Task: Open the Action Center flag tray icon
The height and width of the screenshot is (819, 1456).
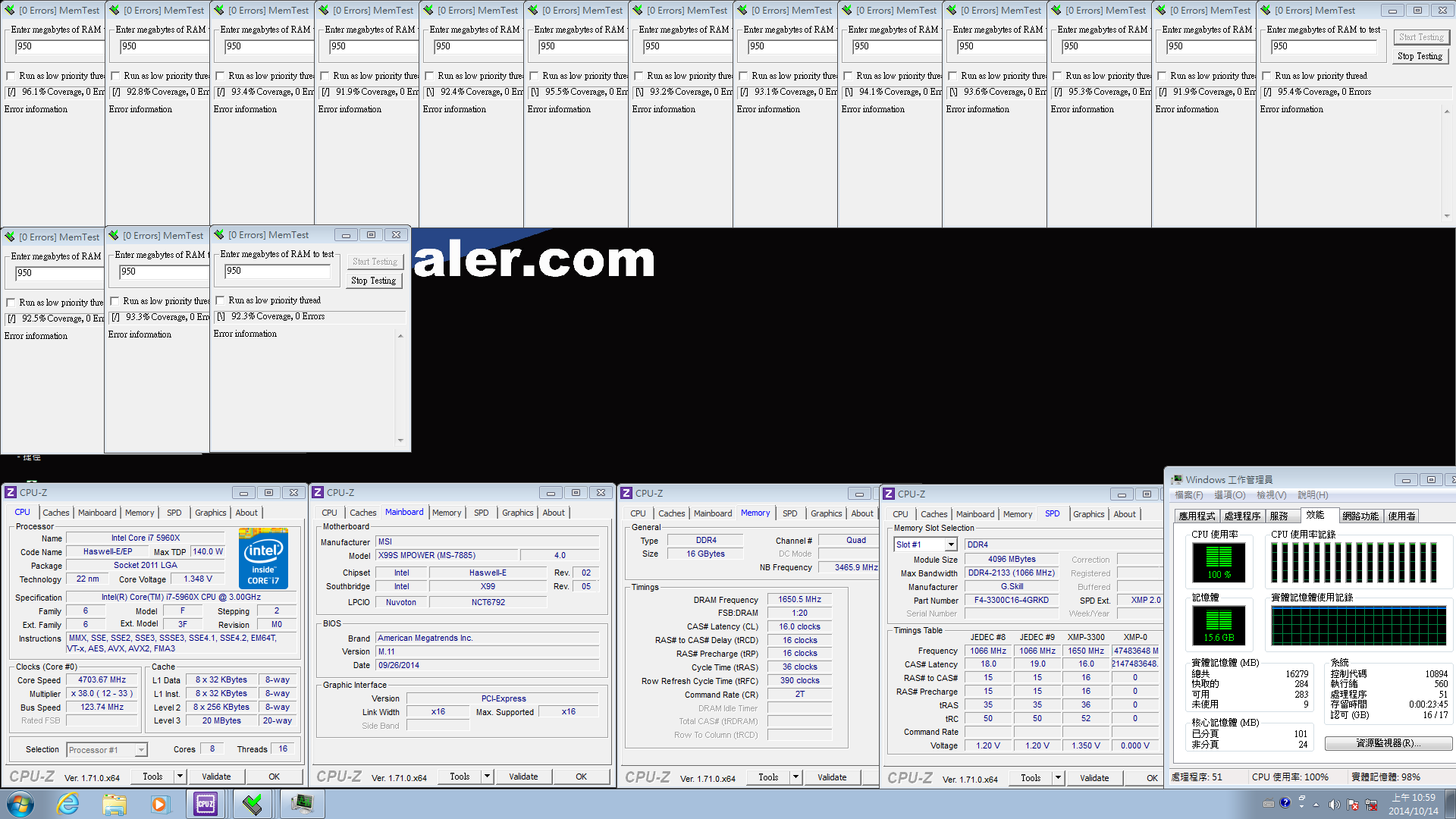Action: 1353,804
